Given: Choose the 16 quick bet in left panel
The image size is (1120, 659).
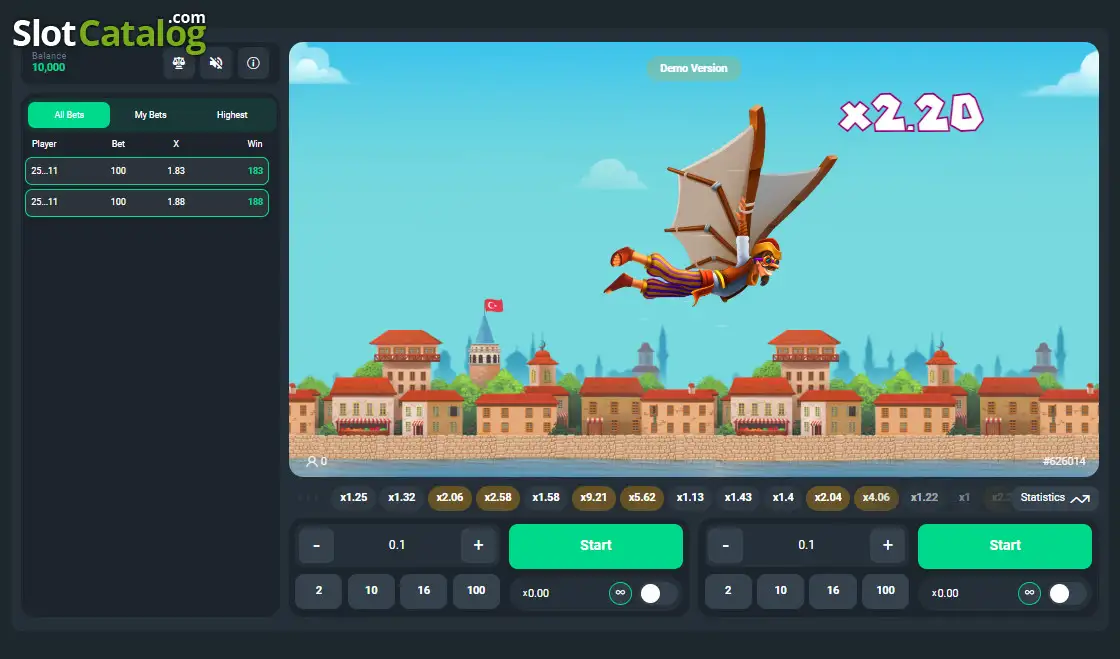Looking at the screenshot, I should 424,591.
